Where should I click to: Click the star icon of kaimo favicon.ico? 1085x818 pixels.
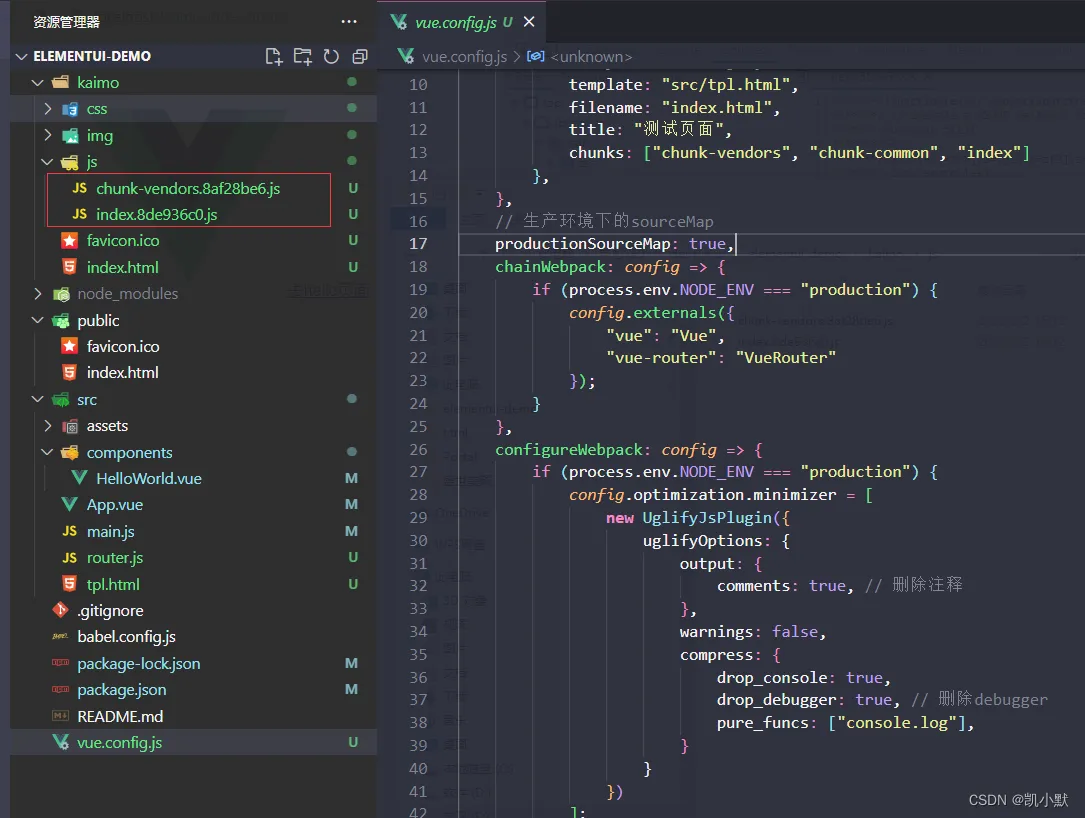(x=69, y=241)
